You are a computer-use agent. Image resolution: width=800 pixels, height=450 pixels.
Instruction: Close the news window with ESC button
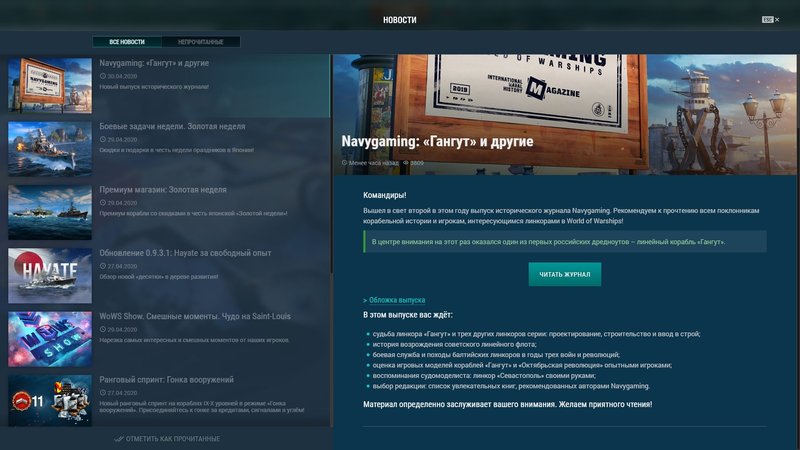[770, 19]
